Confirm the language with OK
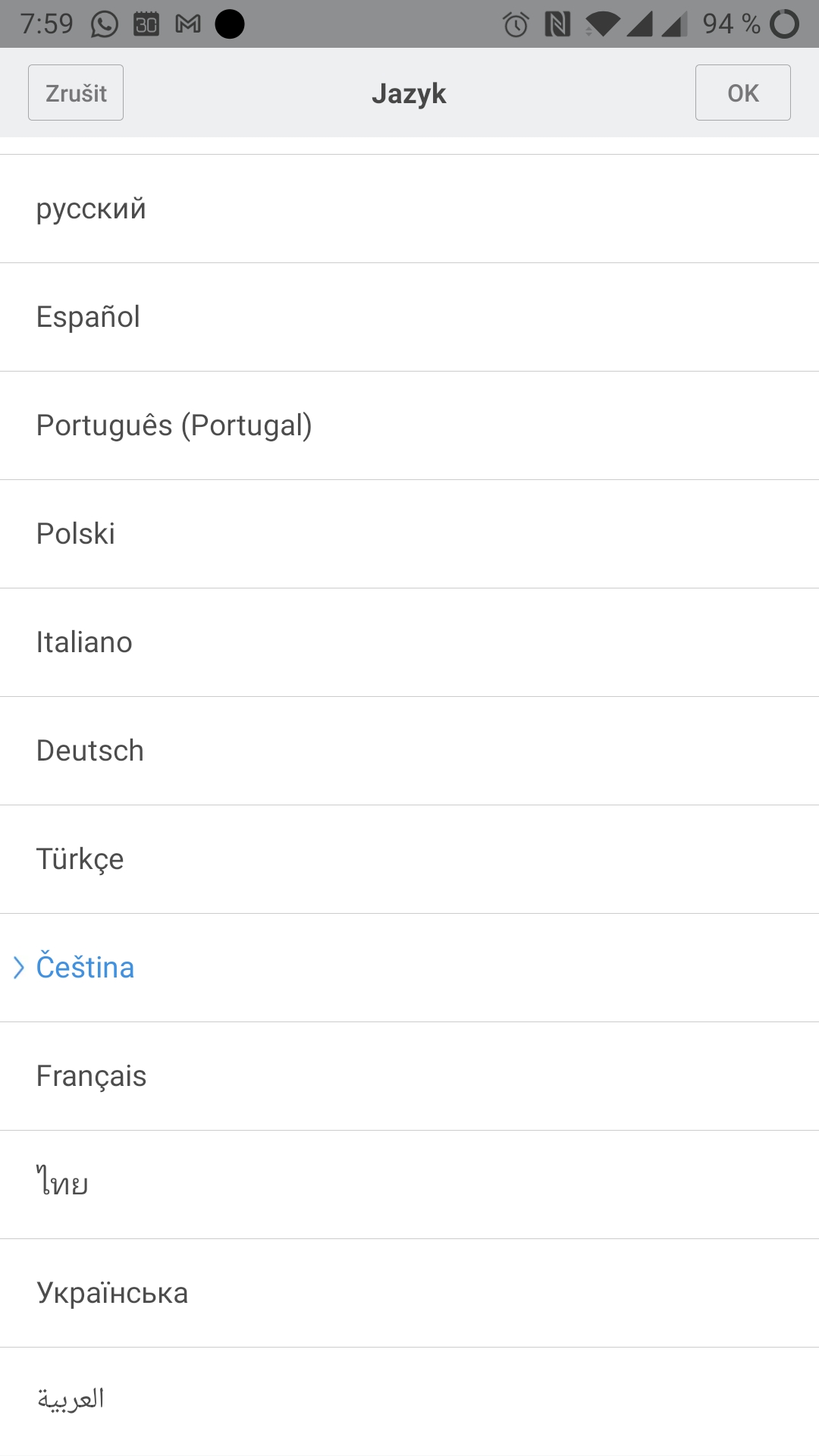Viewport: 819px width, 1456px height. click(742, 93)
